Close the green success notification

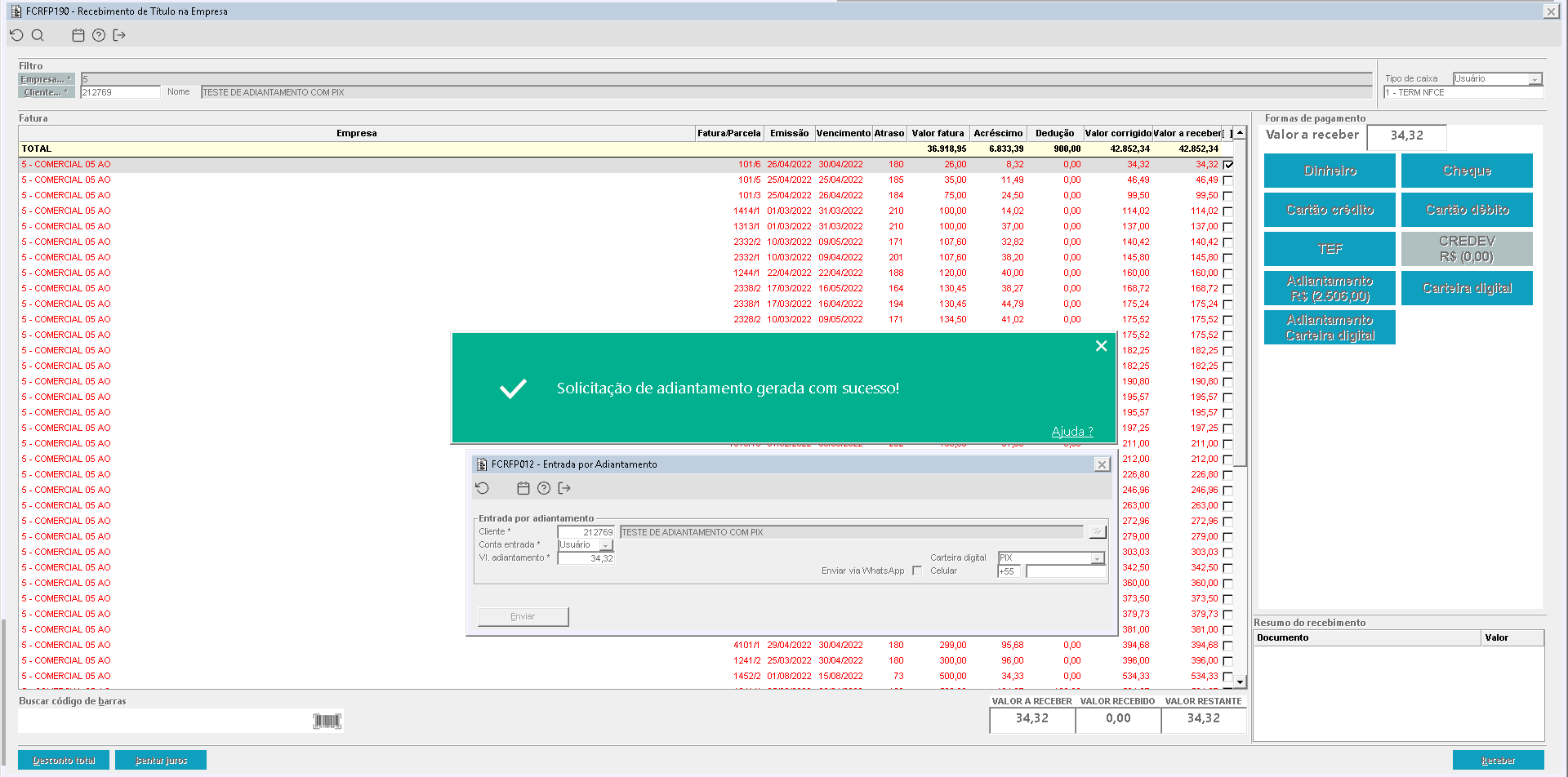pyautogui.click(x=1101, y=346)
